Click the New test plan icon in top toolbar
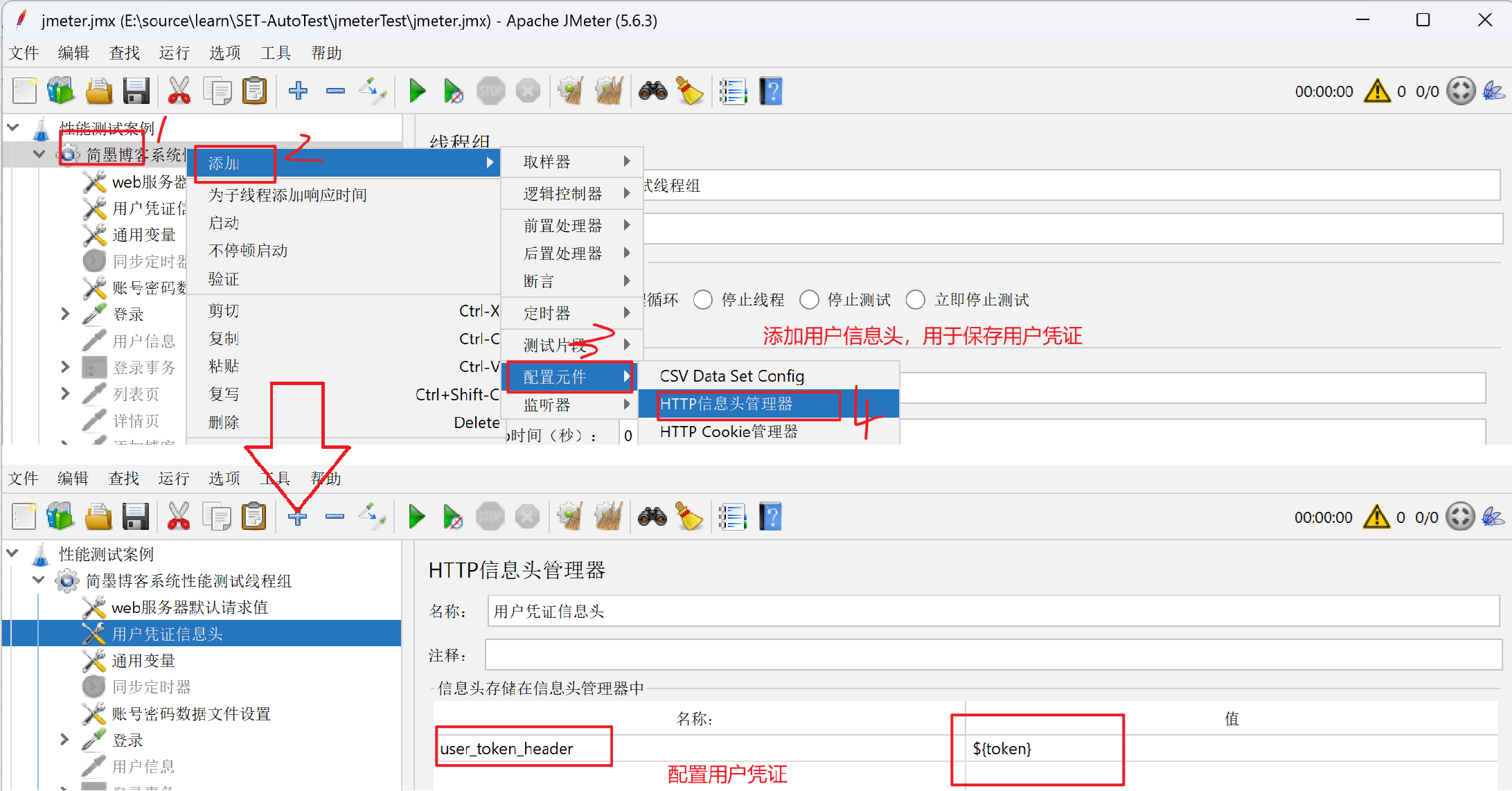Image resolution: width=1512 pixels, height=791 pixels. coord(25,91)
